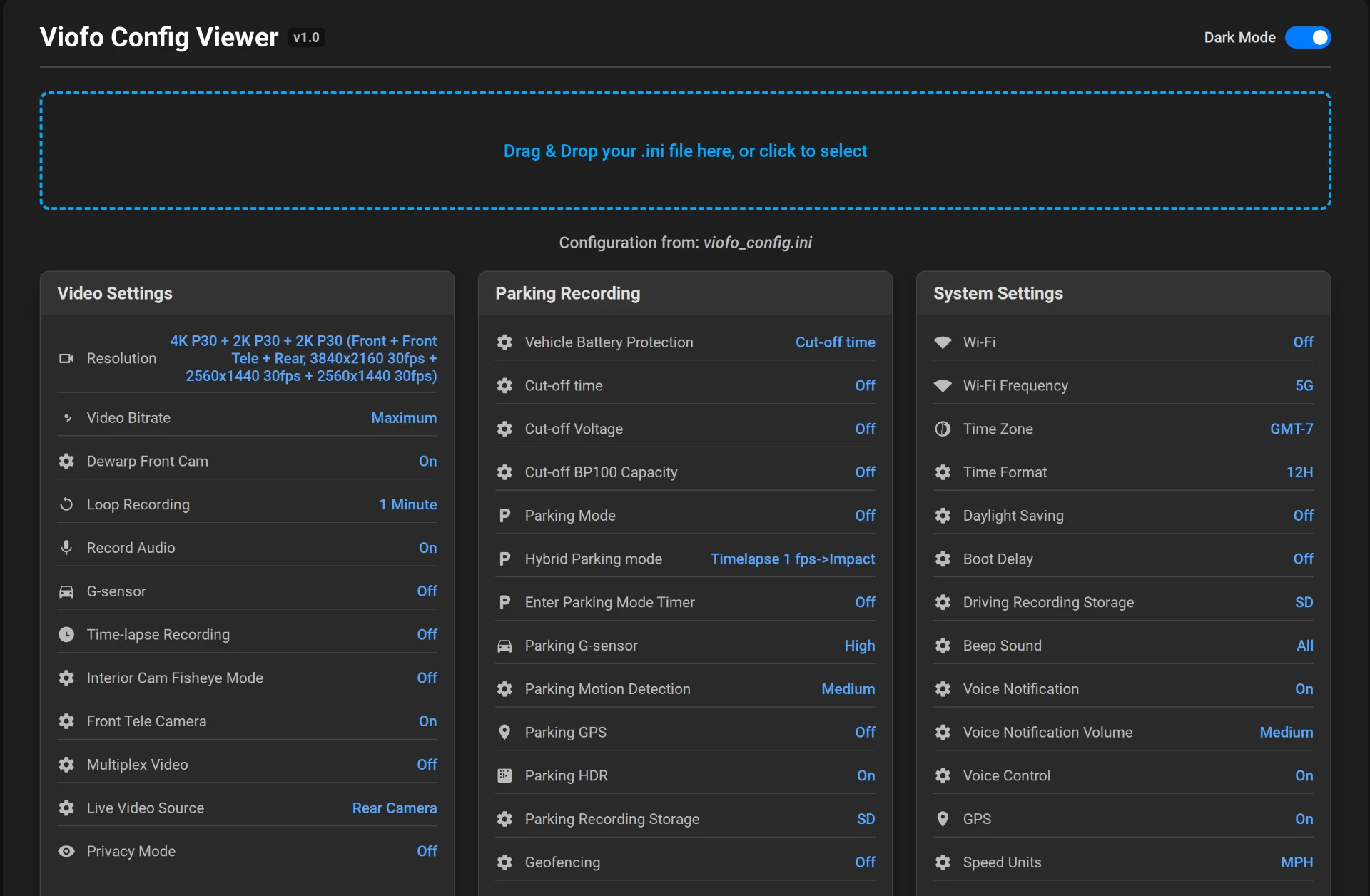The height and width of the screenshot is (896, 1370).
Task: Click the gear icon for Parking Motion Detection
Action: click(504, 689)
